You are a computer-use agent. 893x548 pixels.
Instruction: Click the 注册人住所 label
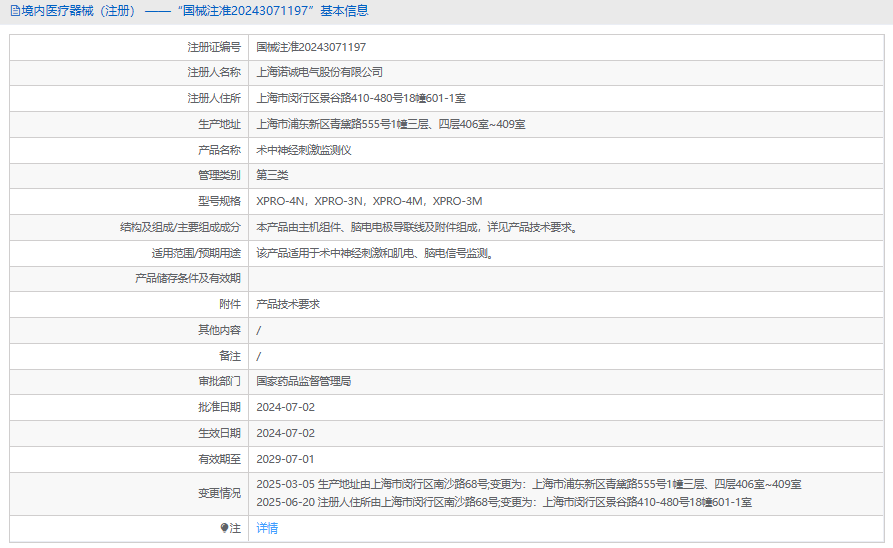click(x=214, y=99)
